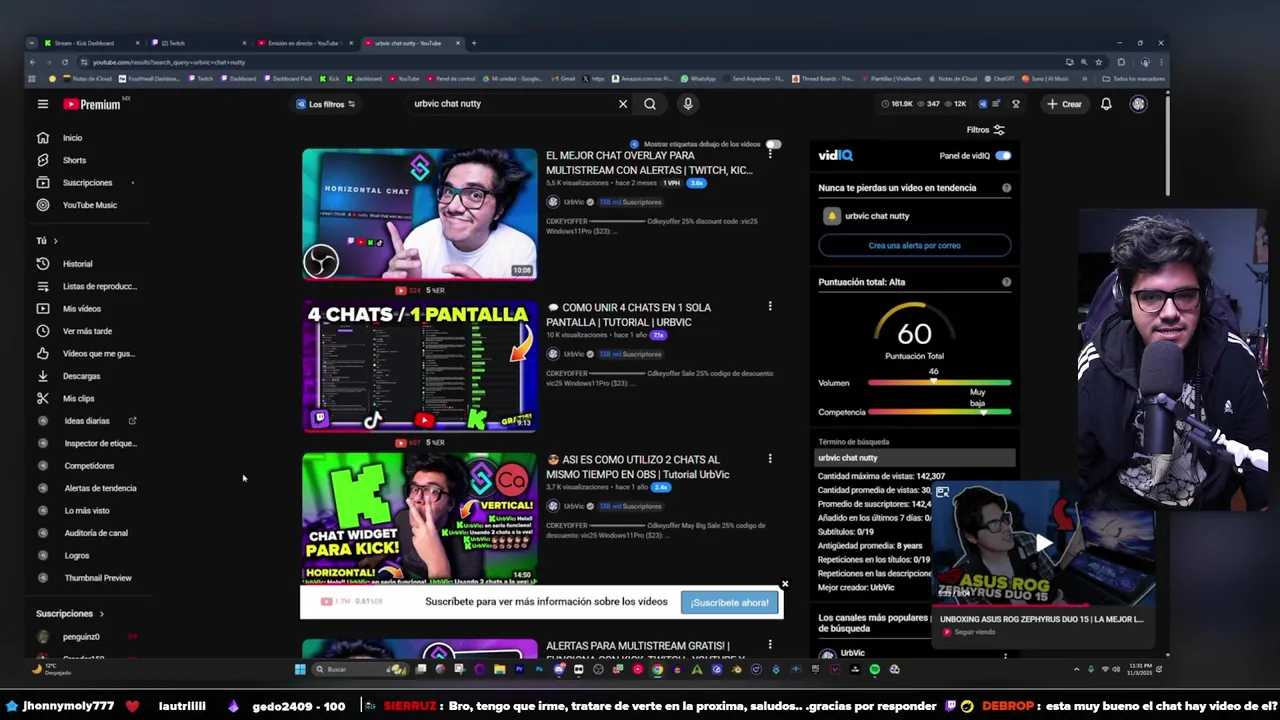Image resolution: width=1280 pixels, height=720 pixels.
Task: Click the Chrome icon on the taskbar
Action: [x=657, y=669]
